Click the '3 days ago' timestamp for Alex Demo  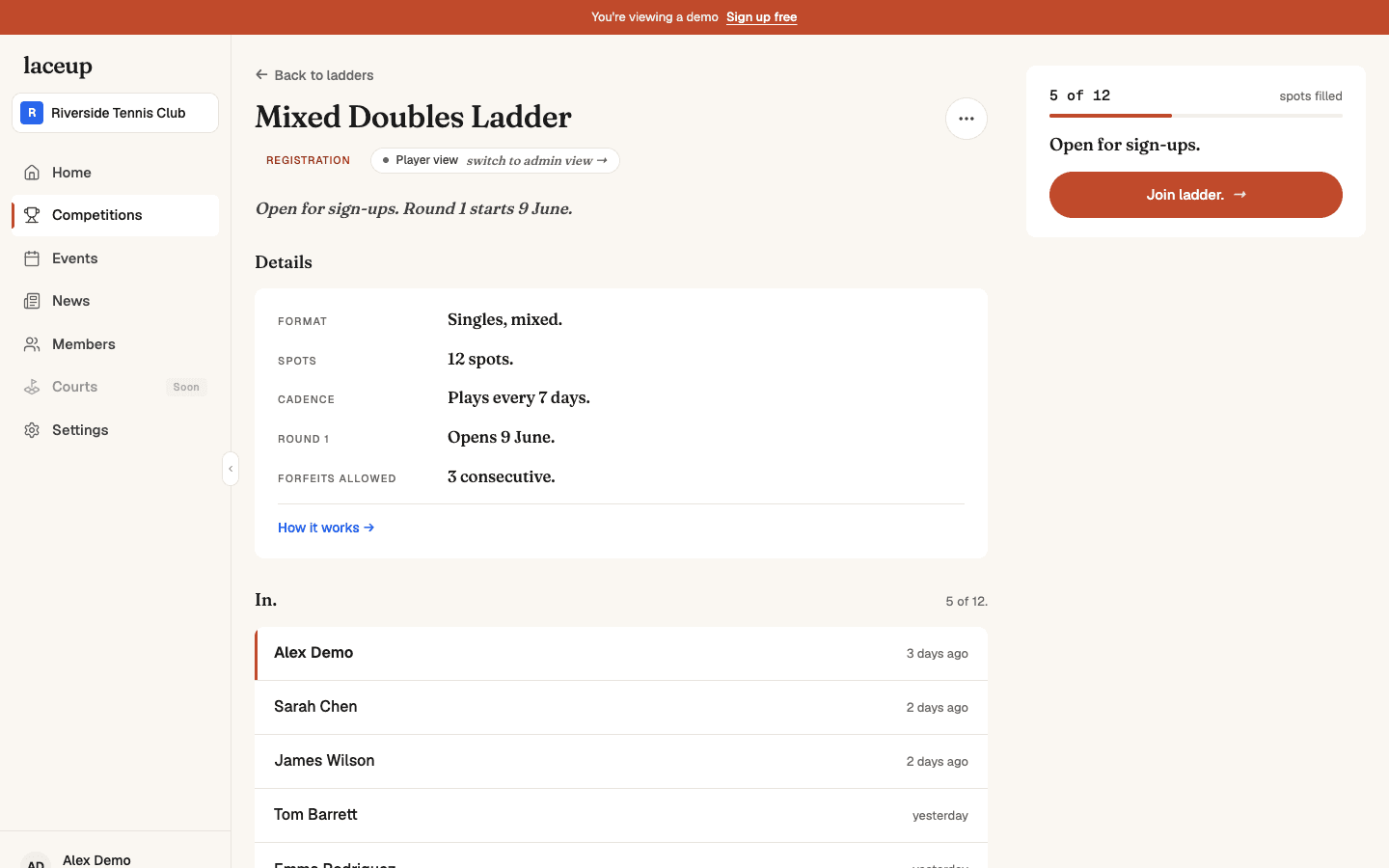(x=938, y=654)
